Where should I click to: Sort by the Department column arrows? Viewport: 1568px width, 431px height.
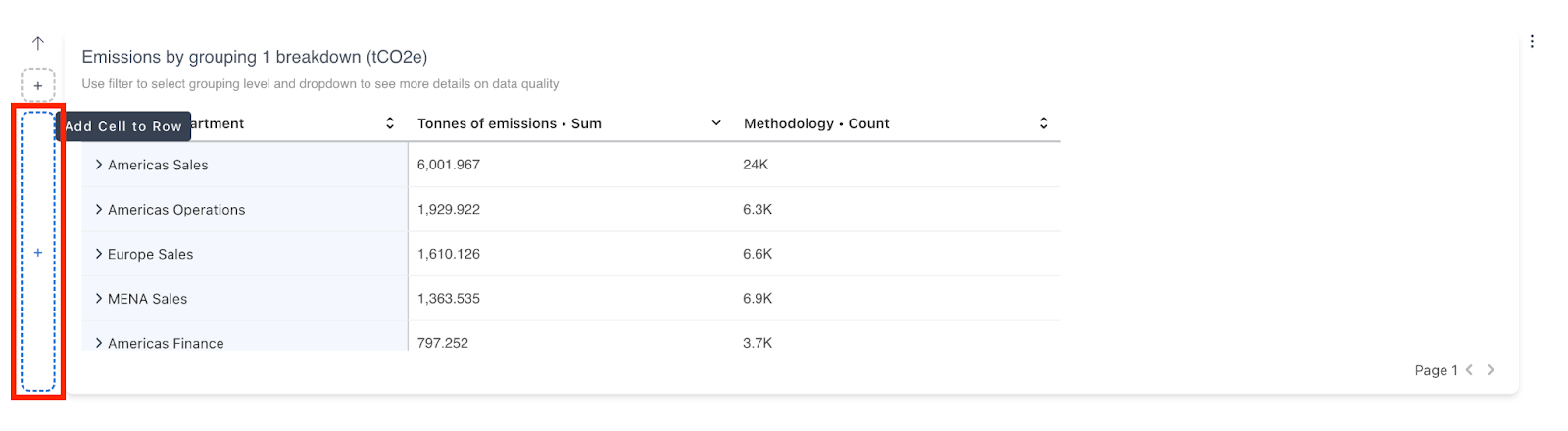pos(390,123)
